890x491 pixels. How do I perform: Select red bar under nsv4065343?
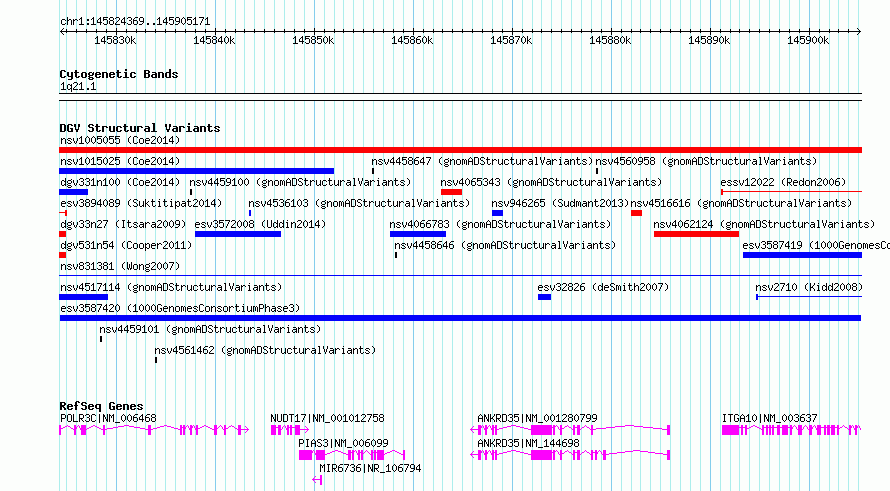451,192
